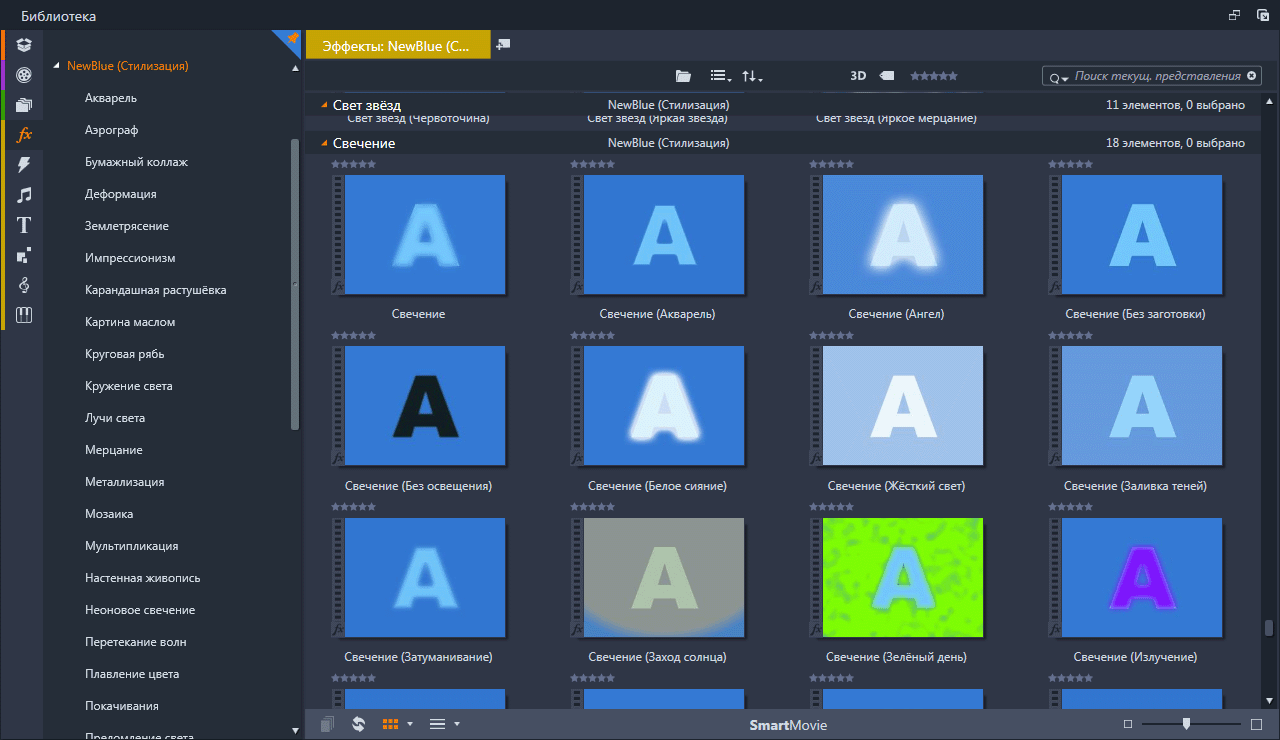This screenshot has height=740, width=1280.
Task: Select Акварель in effects tree
Action: (x=111, y=98)
